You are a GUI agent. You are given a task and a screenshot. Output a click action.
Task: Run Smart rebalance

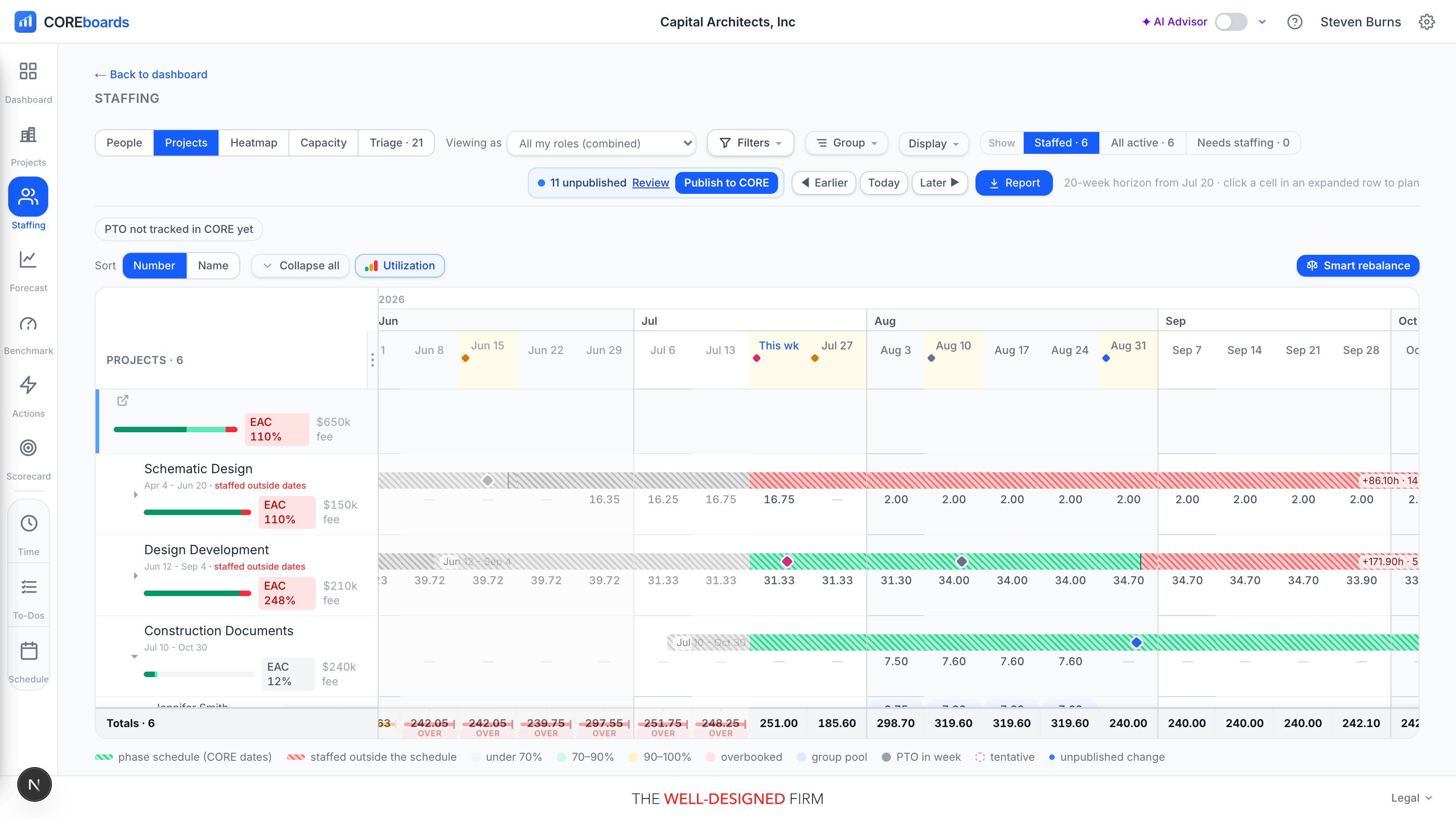click(1358, 266)
